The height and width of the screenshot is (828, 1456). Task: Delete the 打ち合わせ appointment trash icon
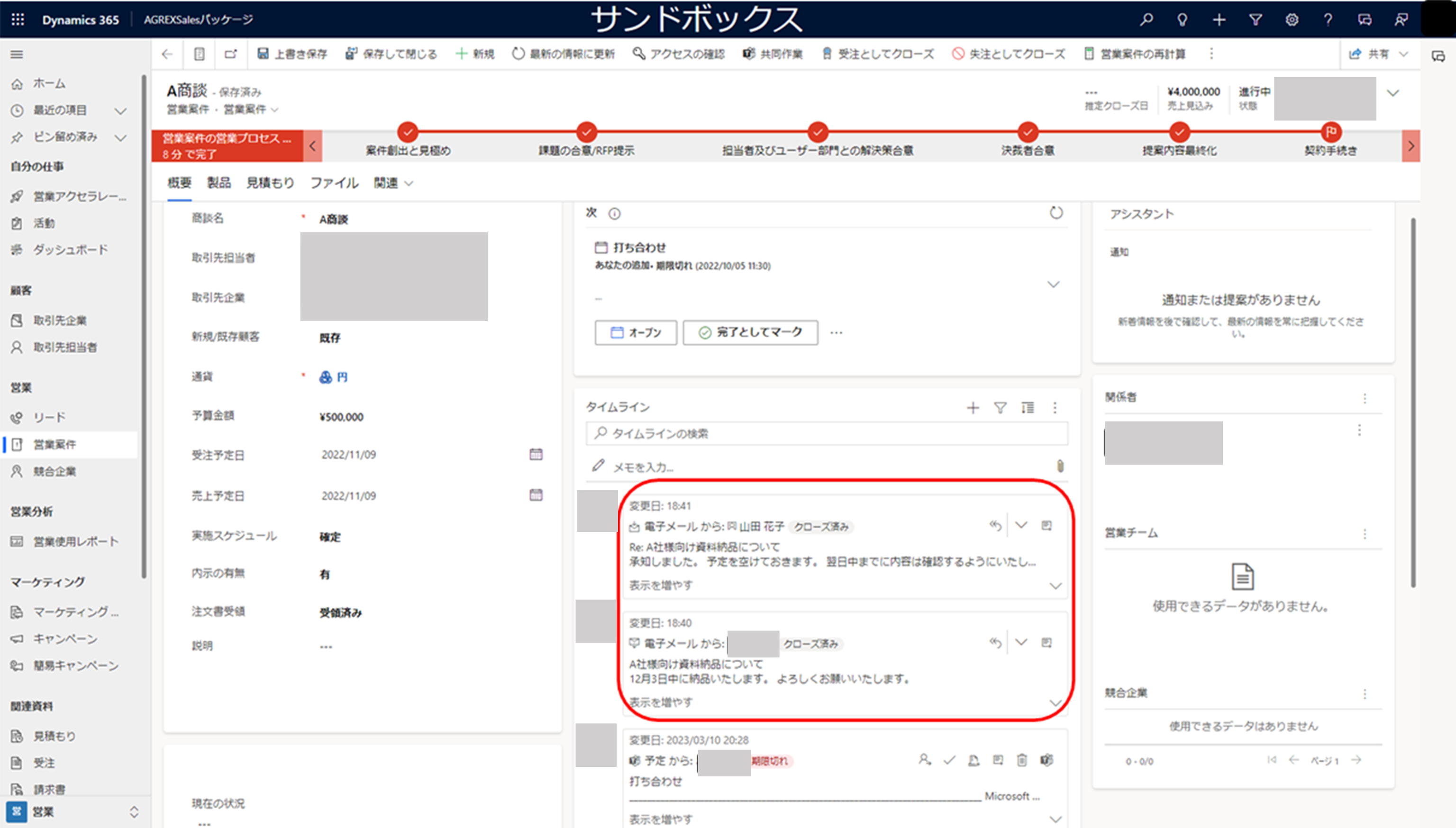[x=1022, y=760]
